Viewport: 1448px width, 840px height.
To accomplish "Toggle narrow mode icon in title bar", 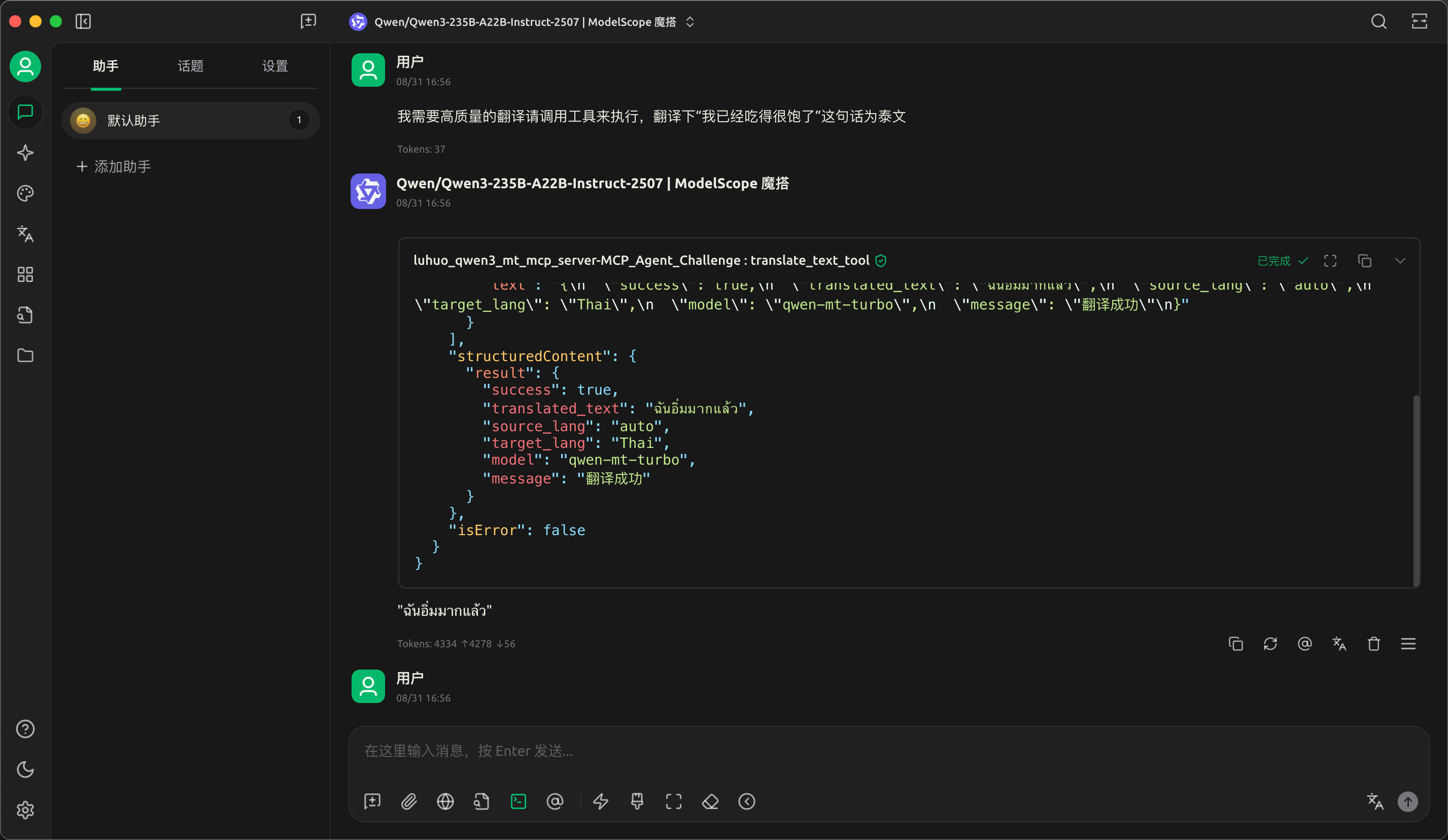I will (x=1419, y=22).
